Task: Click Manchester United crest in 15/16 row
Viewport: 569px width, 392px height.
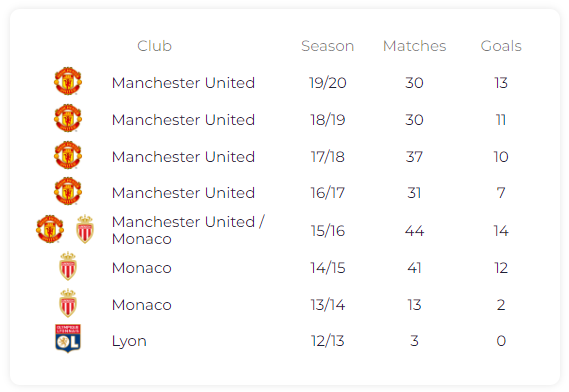Action: point(50,229)
